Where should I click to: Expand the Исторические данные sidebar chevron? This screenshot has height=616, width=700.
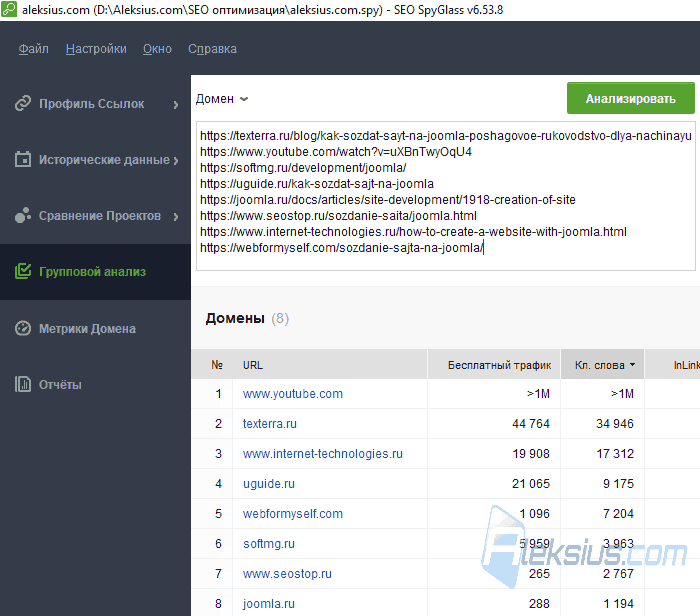(x=176, y=160)
